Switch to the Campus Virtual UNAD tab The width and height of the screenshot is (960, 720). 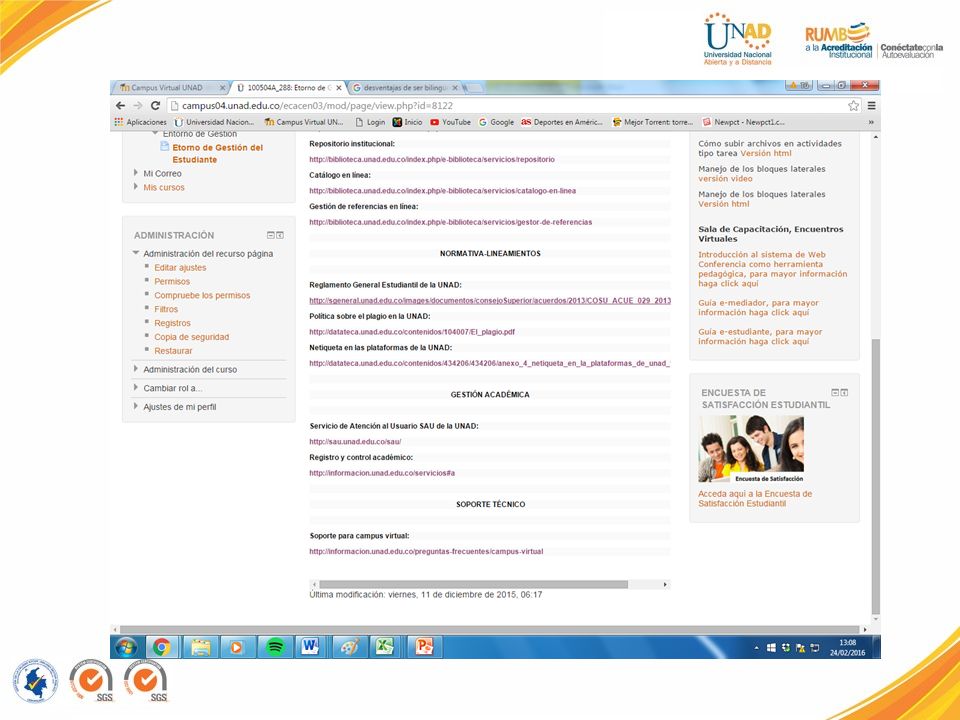167,88
